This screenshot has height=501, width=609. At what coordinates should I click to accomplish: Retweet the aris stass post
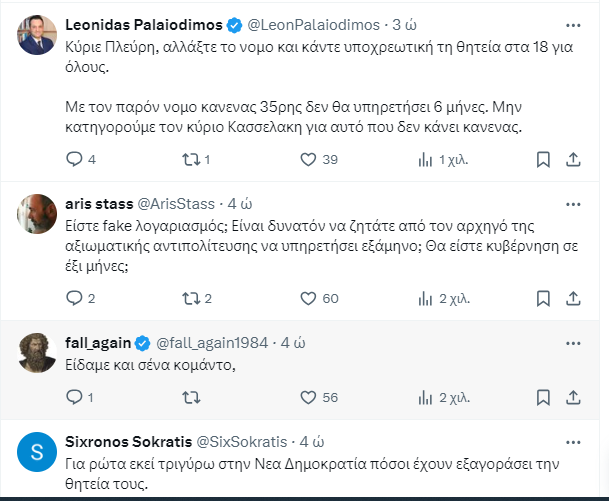189,298
